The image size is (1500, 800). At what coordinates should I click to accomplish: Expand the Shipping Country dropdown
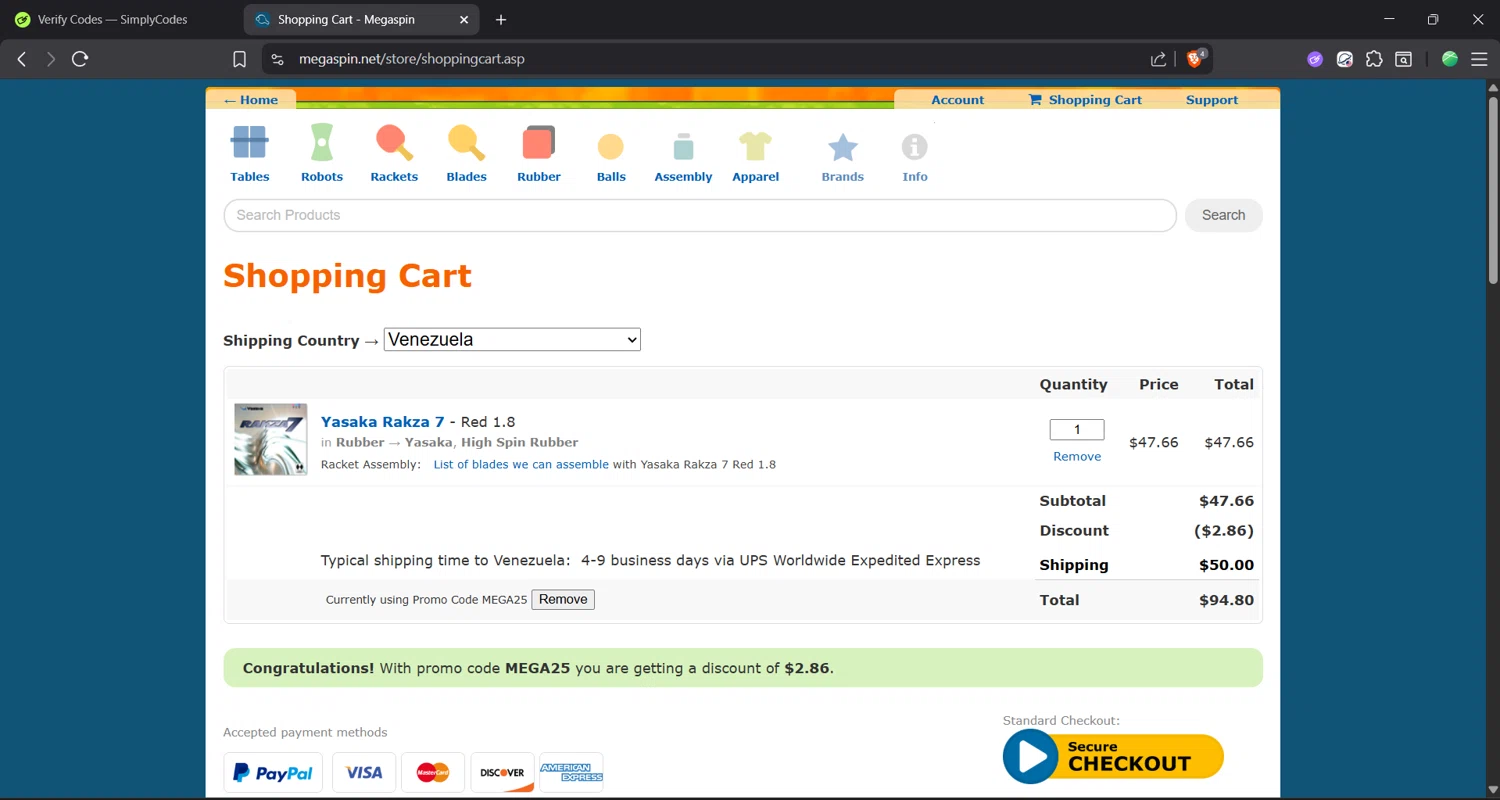[x=512, y=339]
